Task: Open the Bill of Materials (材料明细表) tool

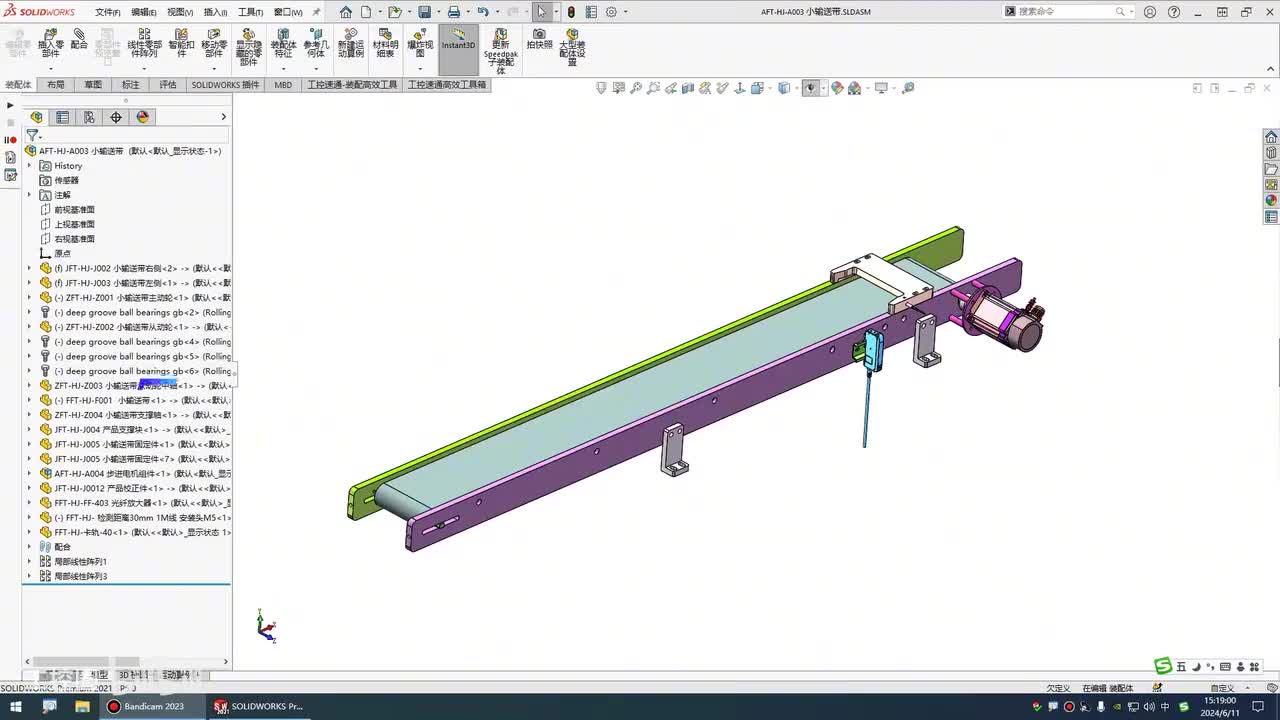Action: [x=385, y=43]
